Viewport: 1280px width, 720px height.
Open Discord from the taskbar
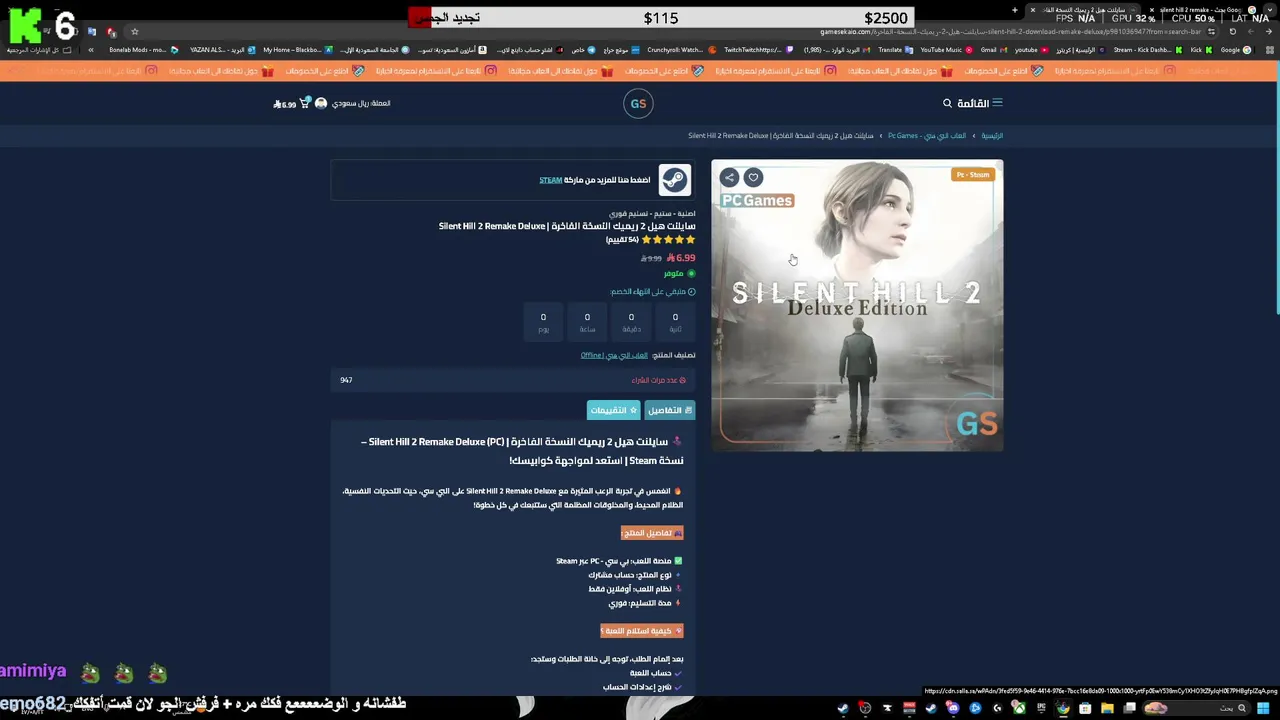click(953, 708)
